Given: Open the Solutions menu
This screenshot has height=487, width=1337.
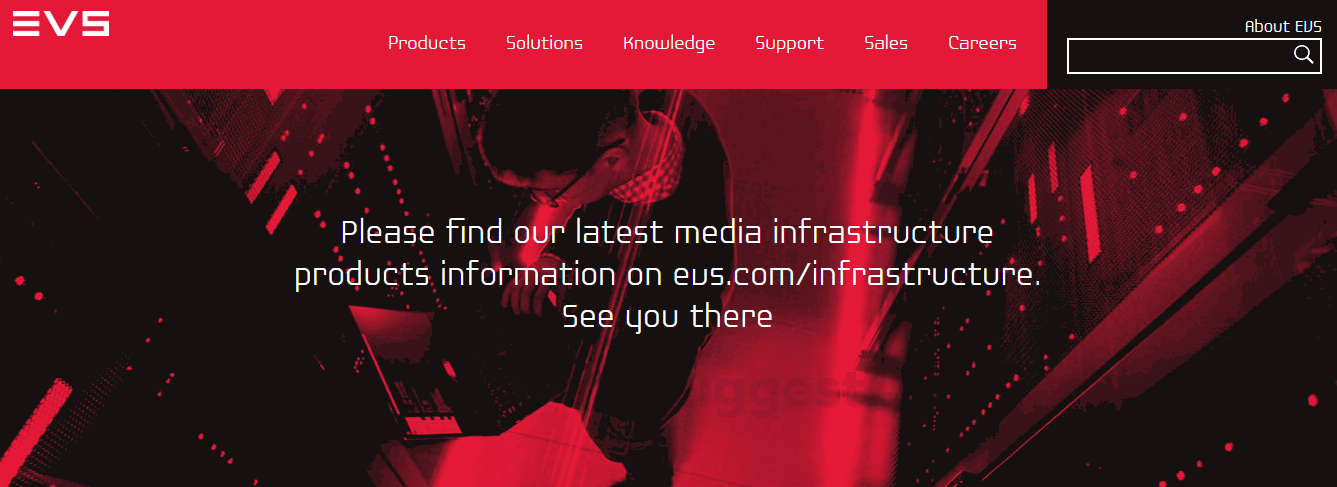Looking at the screenshot, I should pos(544,43).
